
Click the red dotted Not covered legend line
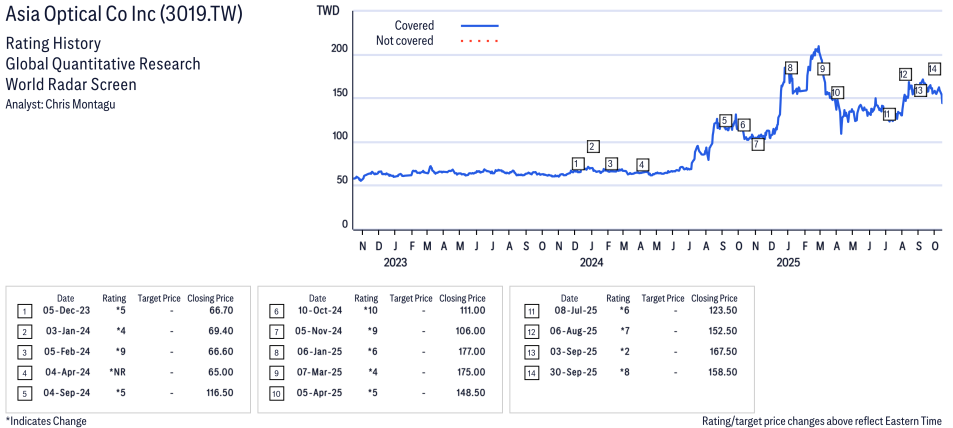click(479, 41)
